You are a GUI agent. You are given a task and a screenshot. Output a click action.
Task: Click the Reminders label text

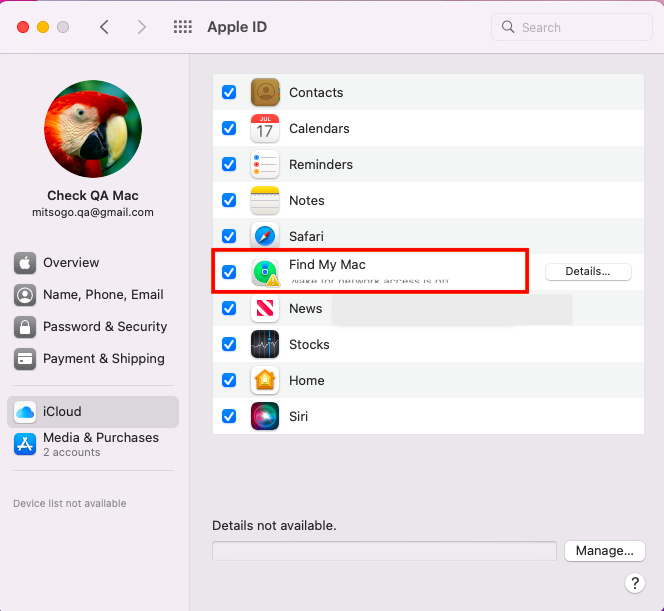tap(321, 164)
